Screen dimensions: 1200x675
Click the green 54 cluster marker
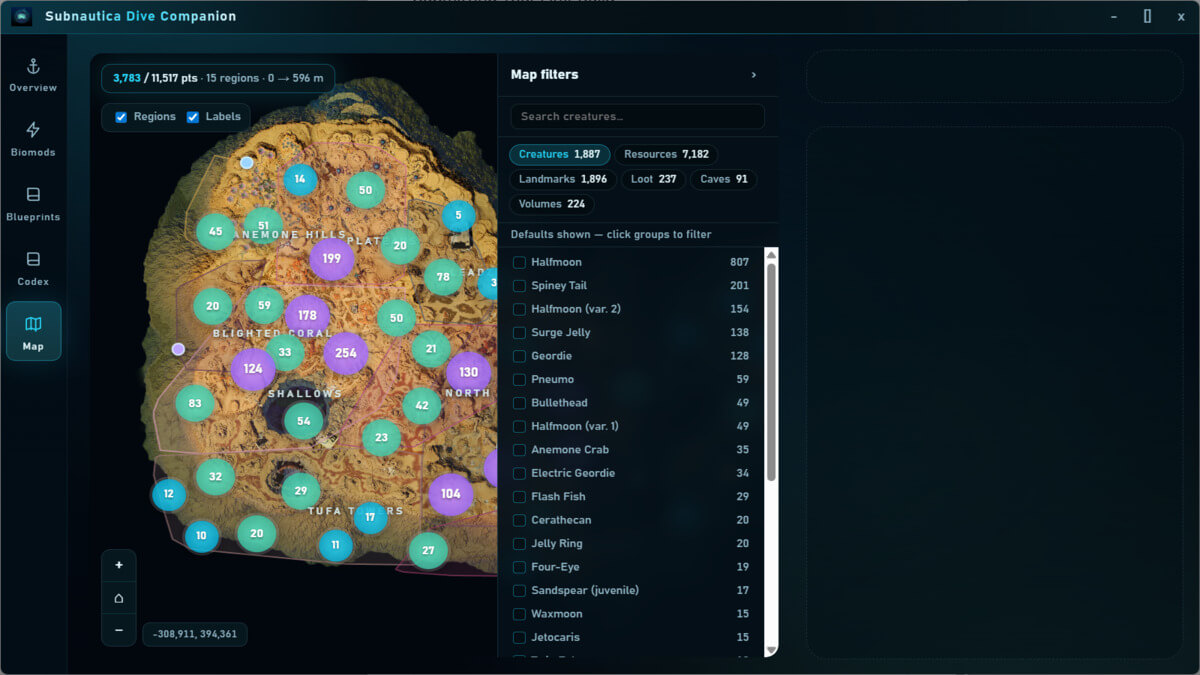click(303, 421)
